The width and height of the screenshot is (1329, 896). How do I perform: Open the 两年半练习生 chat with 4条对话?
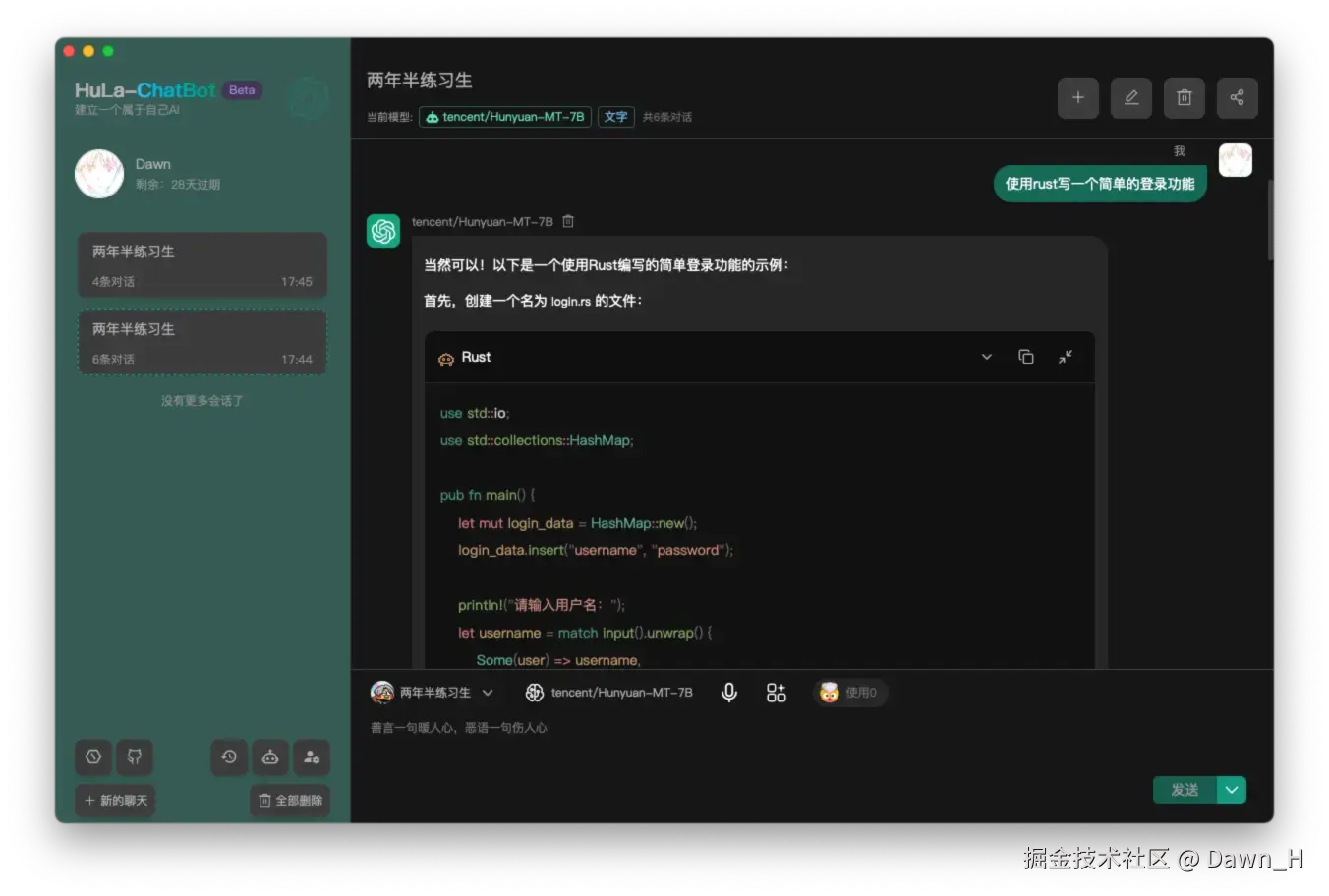(x=202, y=265)
